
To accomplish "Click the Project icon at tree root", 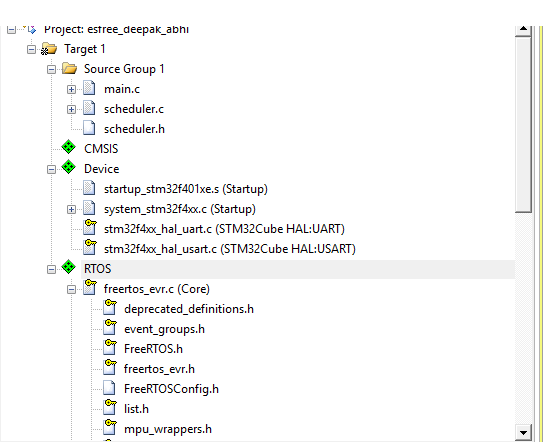I will 30,29.
